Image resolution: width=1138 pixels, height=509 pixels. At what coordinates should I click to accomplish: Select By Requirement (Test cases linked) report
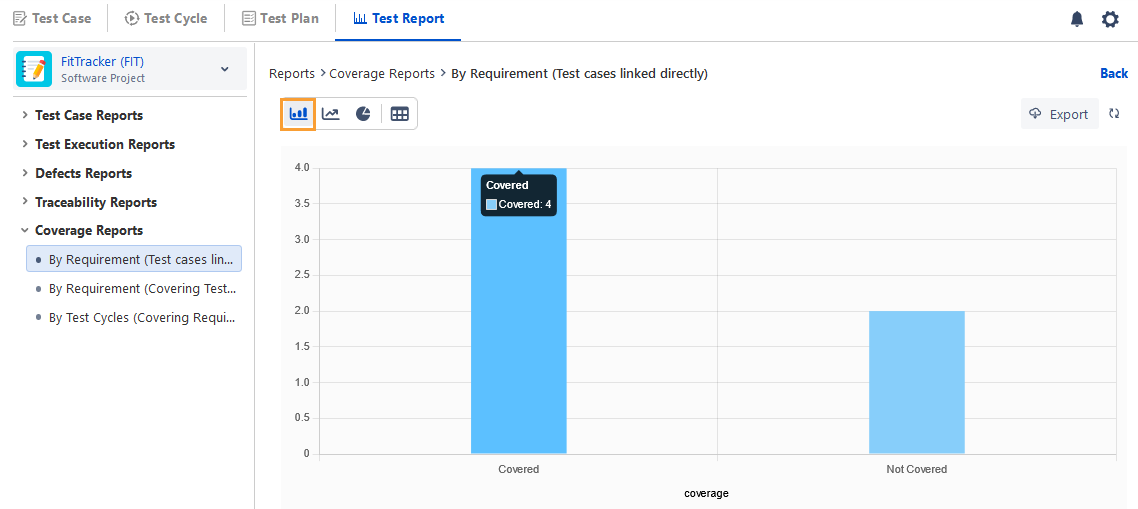click(x=134, y=259)
